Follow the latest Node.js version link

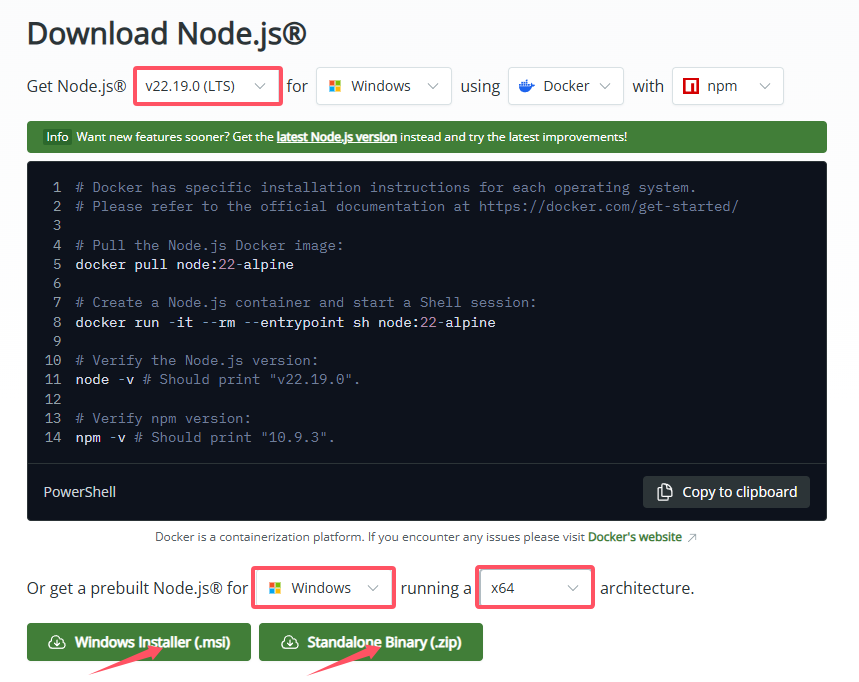point(336,137)
